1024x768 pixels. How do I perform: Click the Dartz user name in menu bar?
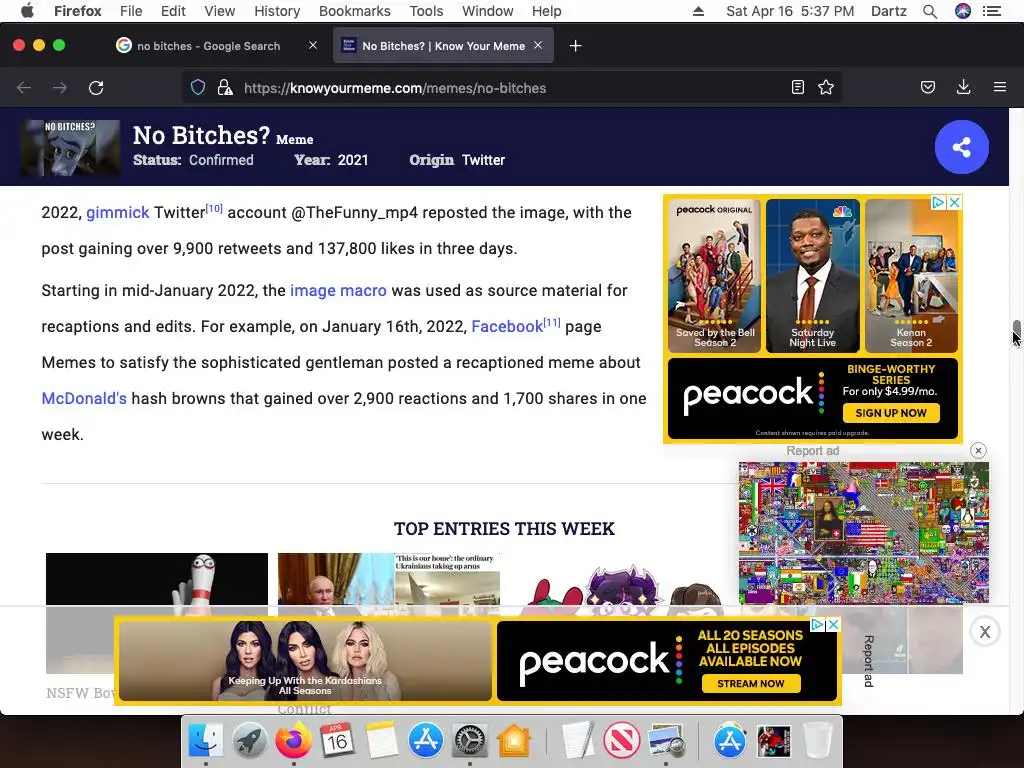[x=888, y=11]
